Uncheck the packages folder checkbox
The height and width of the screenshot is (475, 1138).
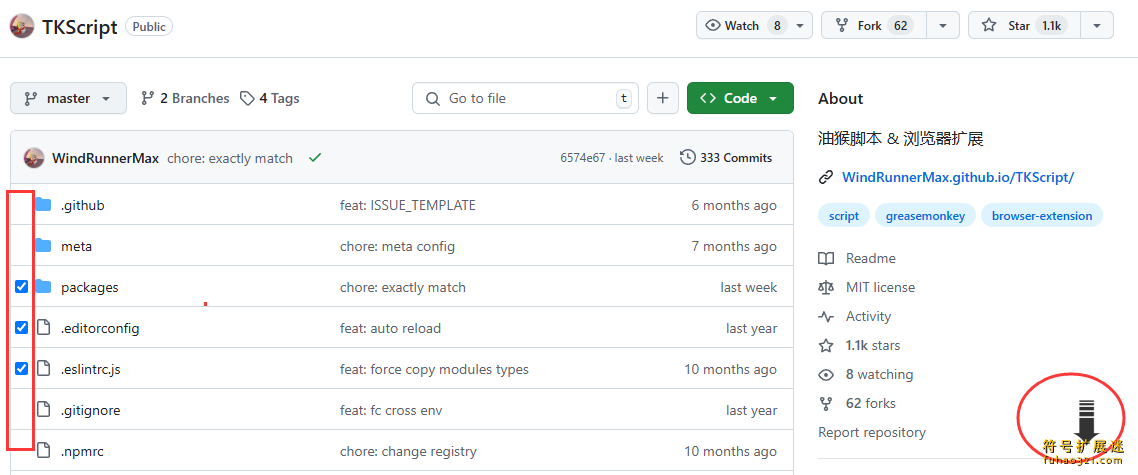click(22, 287)
